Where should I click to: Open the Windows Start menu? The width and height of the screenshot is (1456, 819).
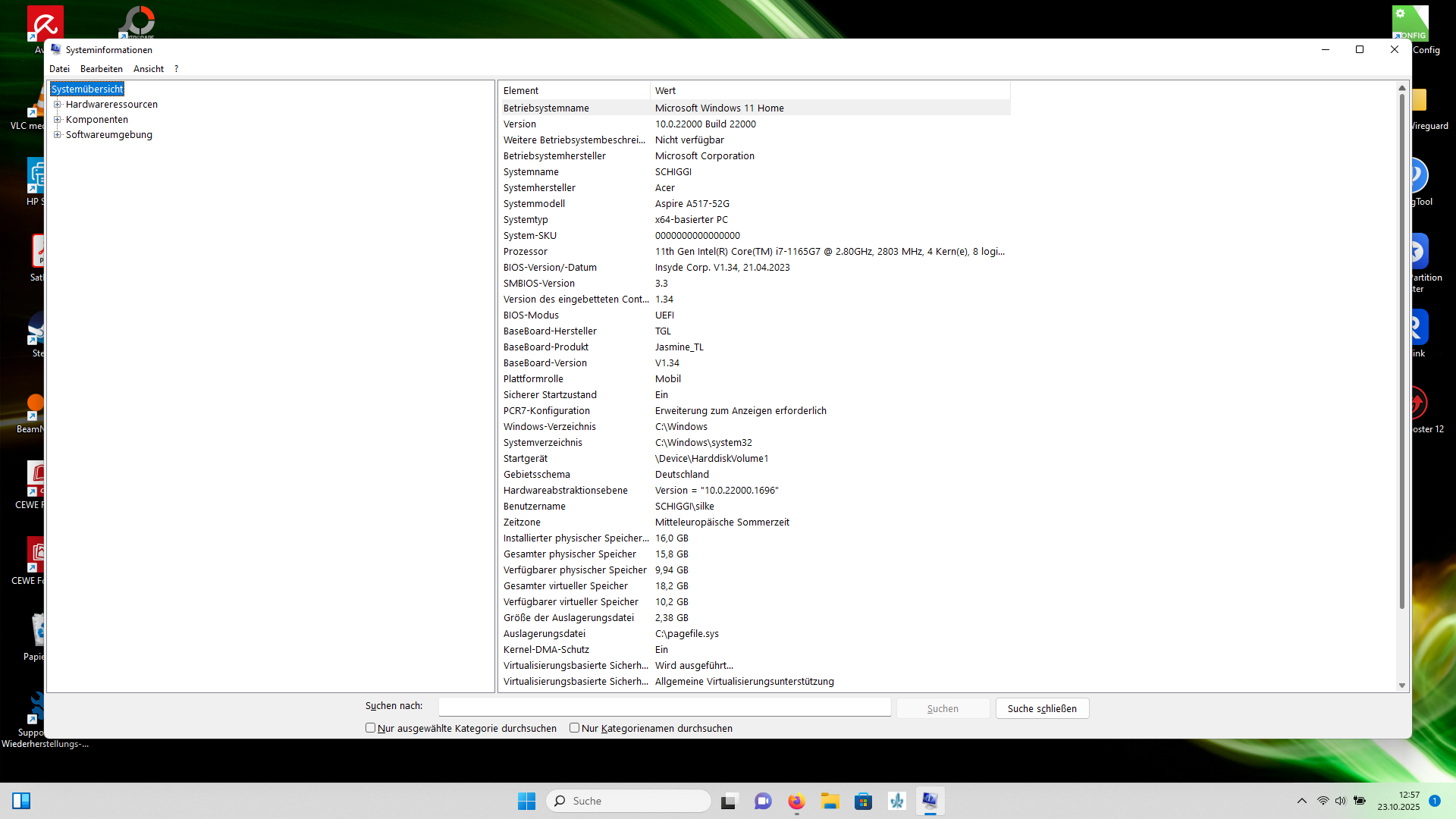tap(526, 801)
